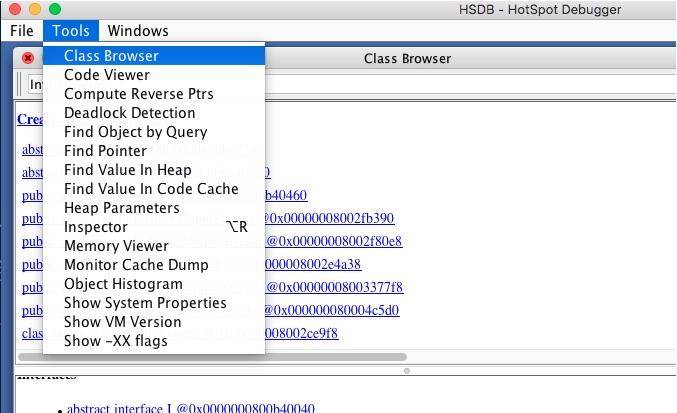Show Heap Parameters
Screen dimensions: 677x413
(x=154, y=208)
